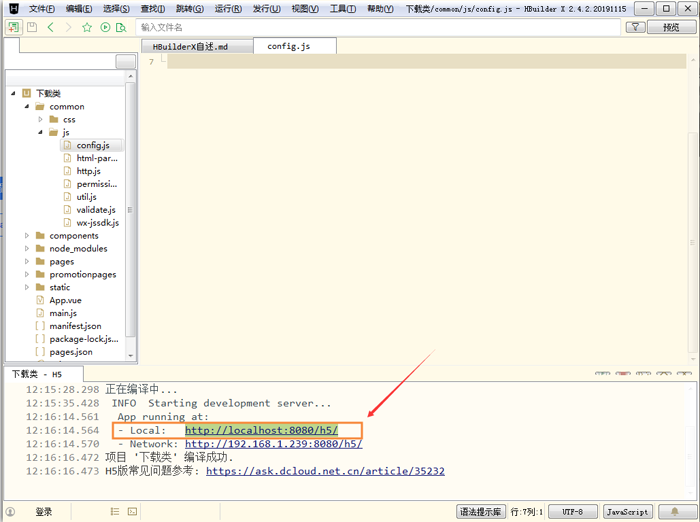Open the 文件(F) menu
This screenshot has width=700, height=522.
click(42, 9)
